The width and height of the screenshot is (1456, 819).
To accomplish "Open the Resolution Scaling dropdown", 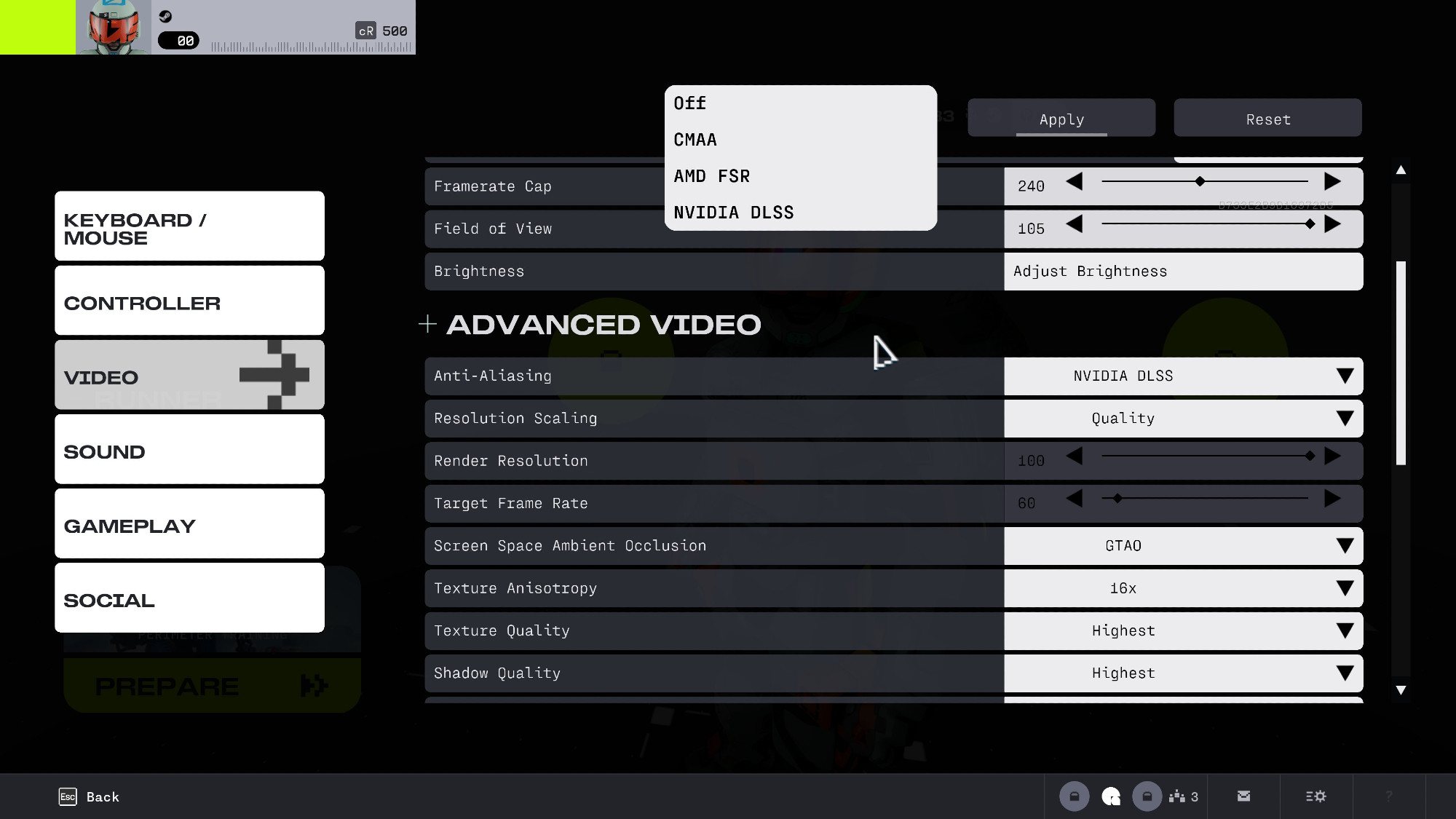I will [x=1183, y=419].
